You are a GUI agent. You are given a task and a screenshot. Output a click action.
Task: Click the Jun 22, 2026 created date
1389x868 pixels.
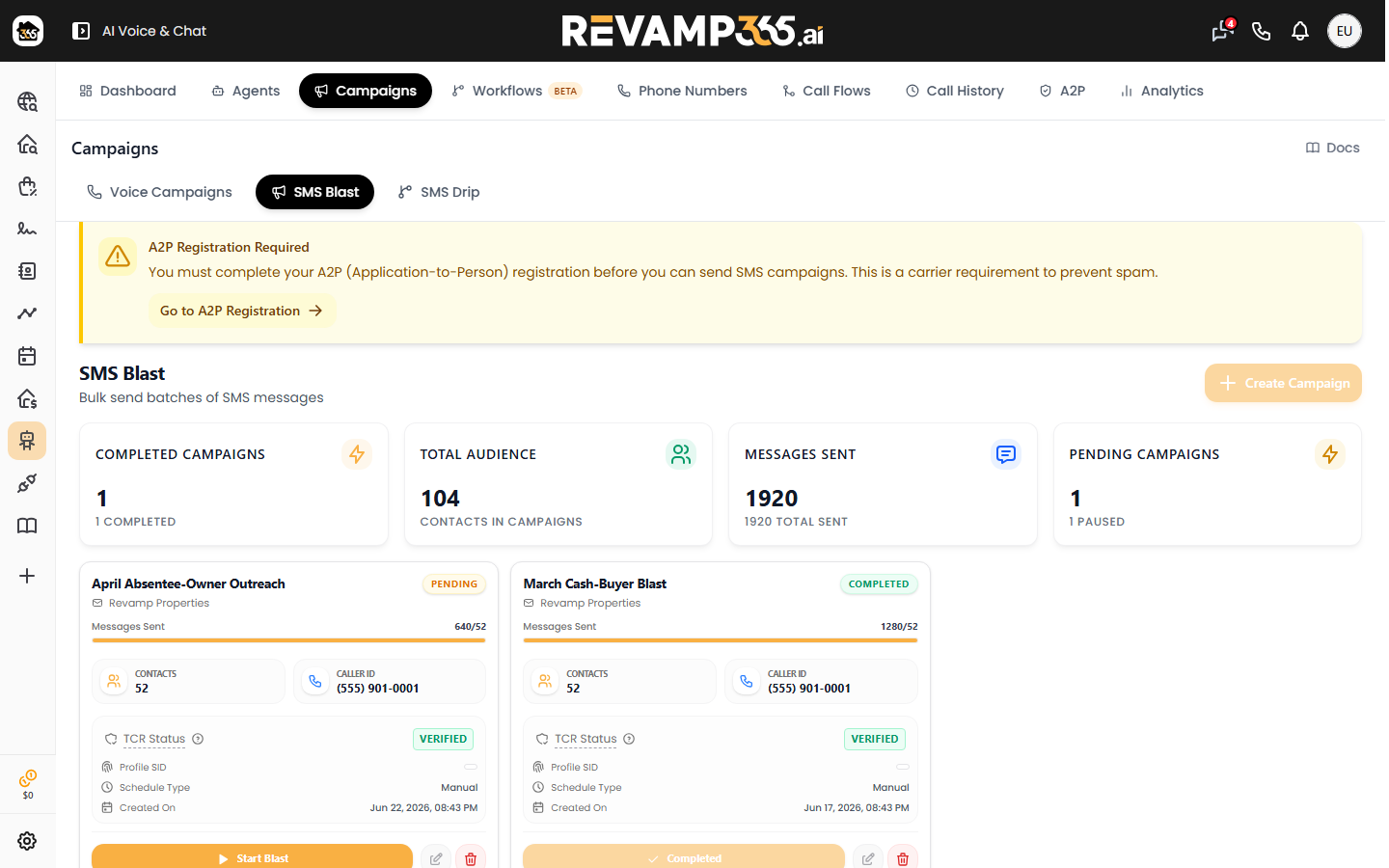pyautogui.click(x=423, y=808)
